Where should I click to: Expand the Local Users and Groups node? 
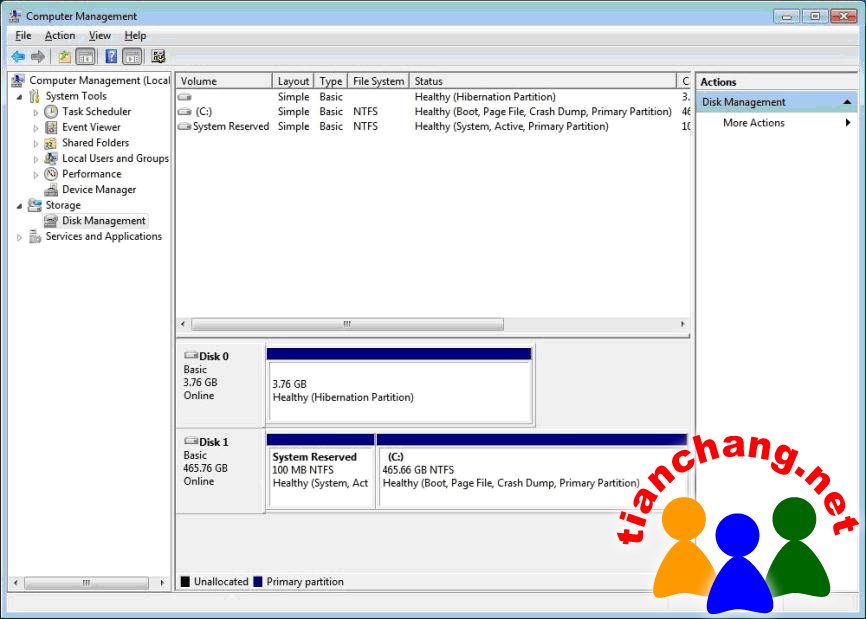point(36,159)
